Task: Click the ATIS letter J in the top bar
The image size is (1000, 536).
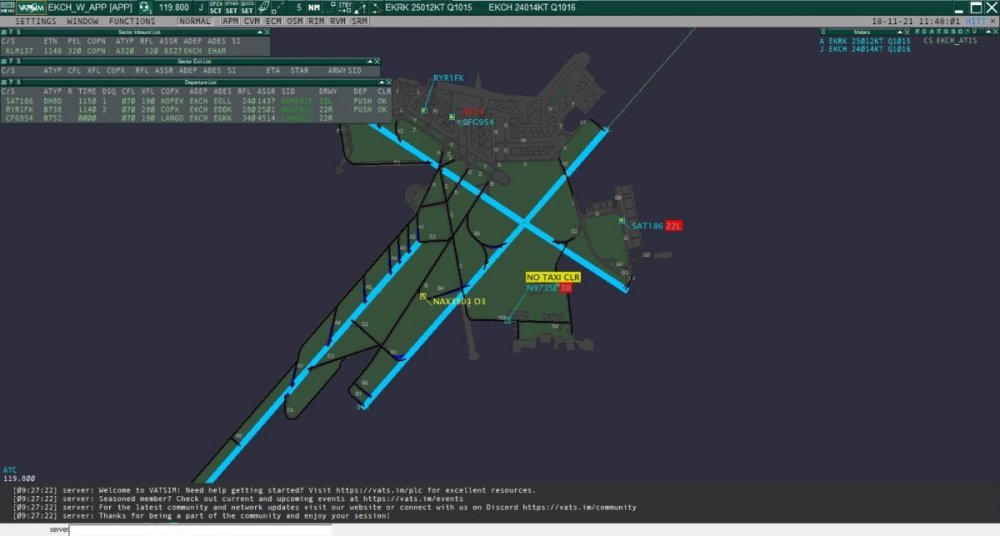Action: tap(201, 8)
